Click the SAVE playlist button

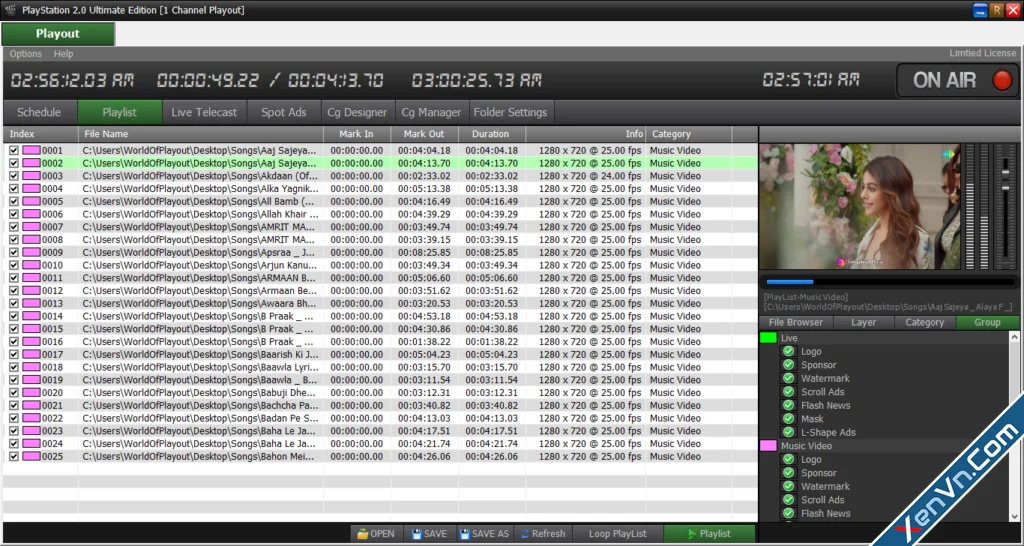[430, 534]
